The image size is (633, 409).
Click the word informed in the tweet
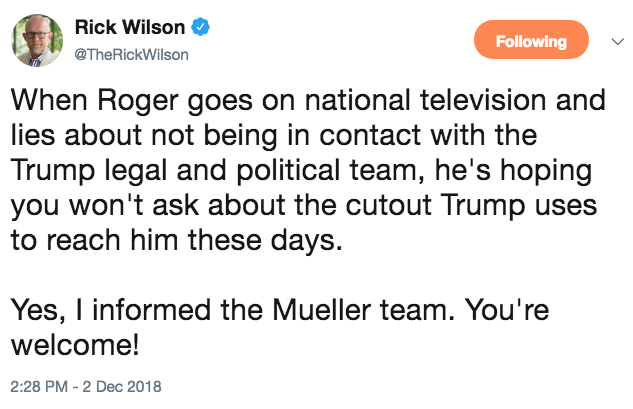pyautogui.click(x=151, y=310)
